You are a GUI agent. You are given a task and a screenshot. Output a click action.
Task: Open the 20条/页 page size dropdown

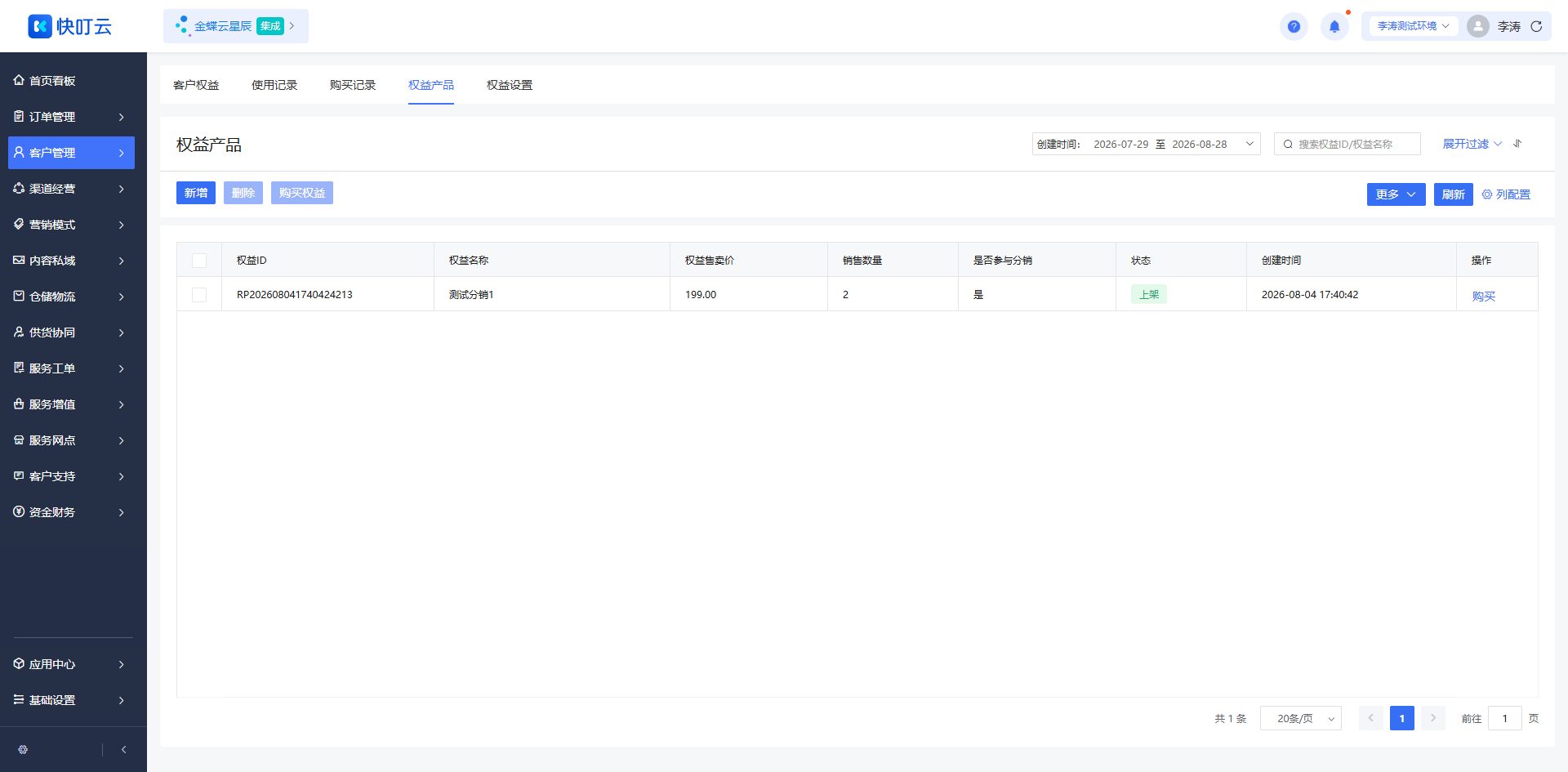[x=1301, y=719]
